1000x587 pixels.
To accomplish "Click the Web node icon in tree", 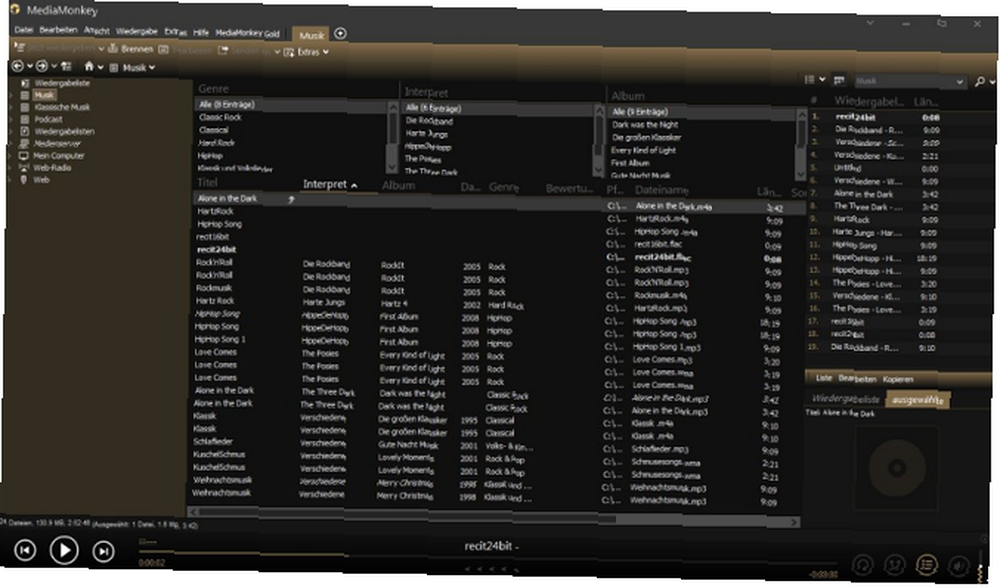I will pyautogui.click(x=24, y=180).
